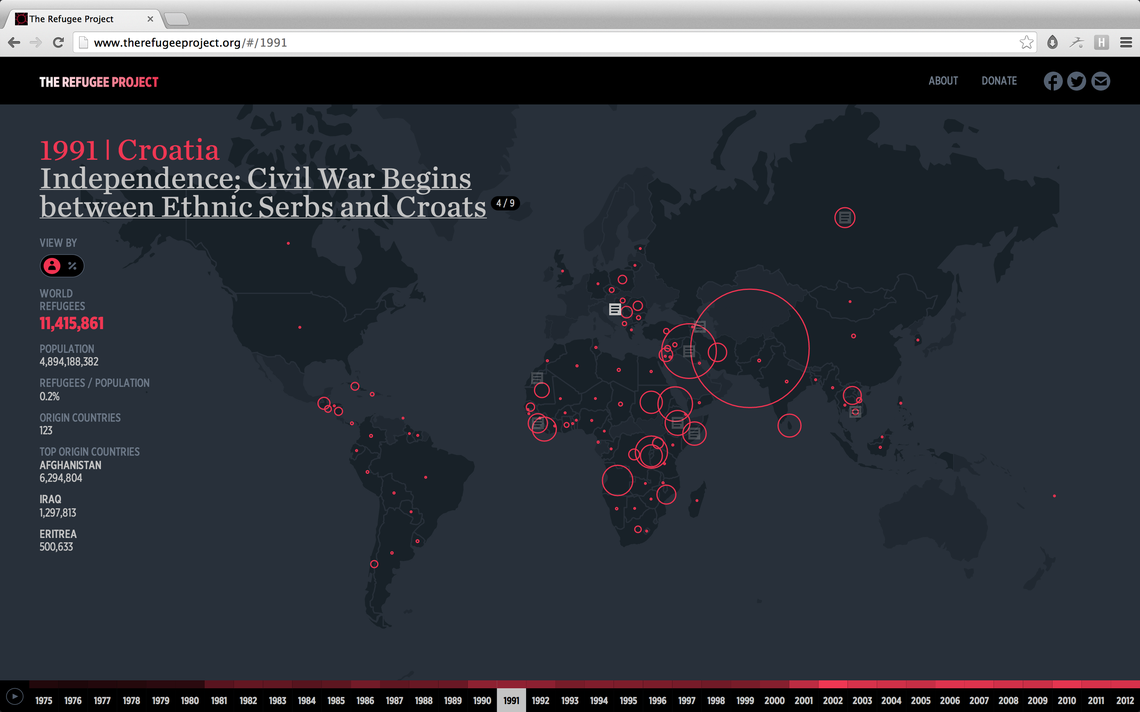Open the ABOUT menu item
The image size is (1140, 712).
pyautogui.click(x=943, y=81)
